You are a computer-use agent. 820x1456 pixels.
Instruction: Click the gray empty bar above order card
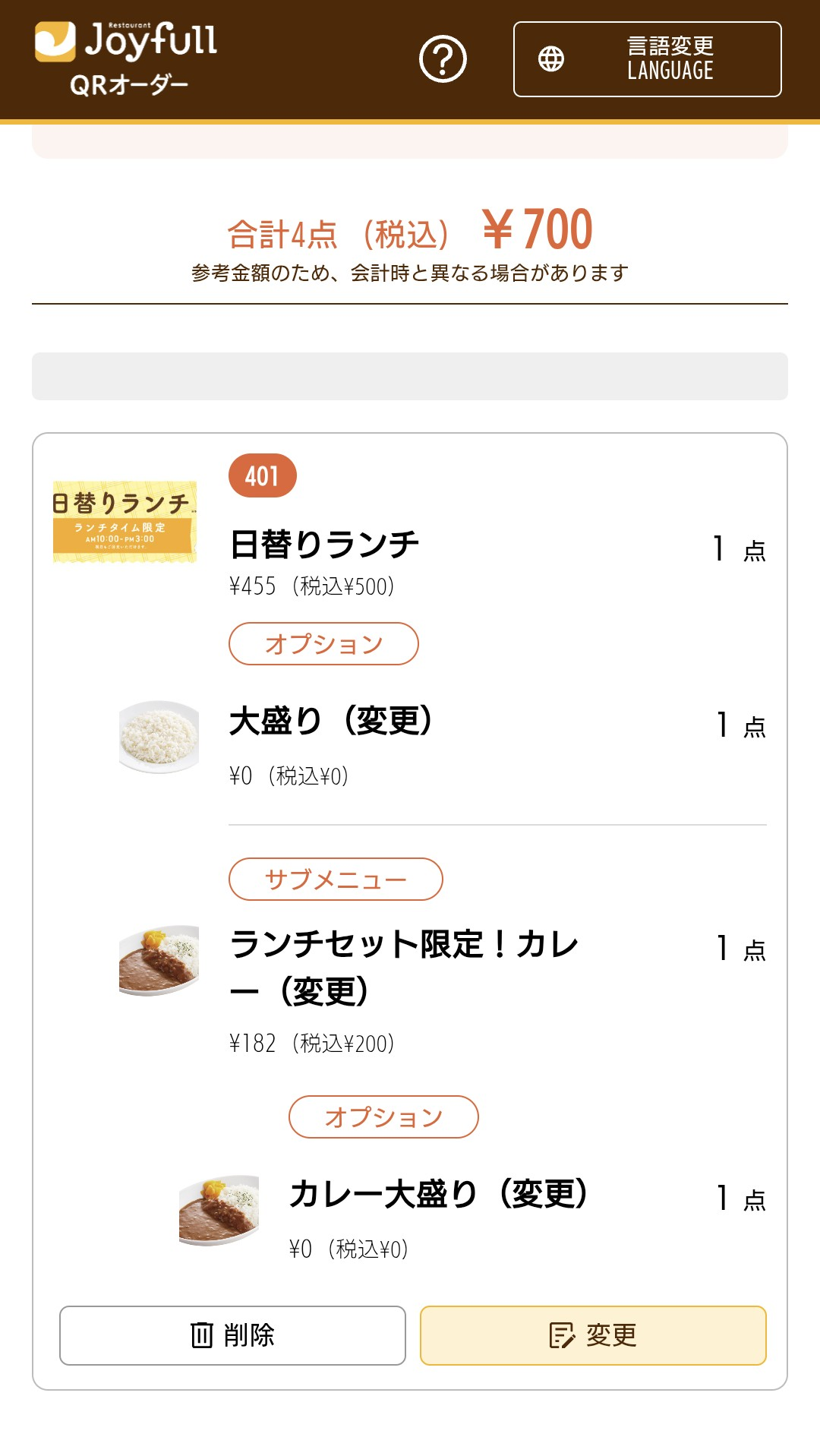410,376
